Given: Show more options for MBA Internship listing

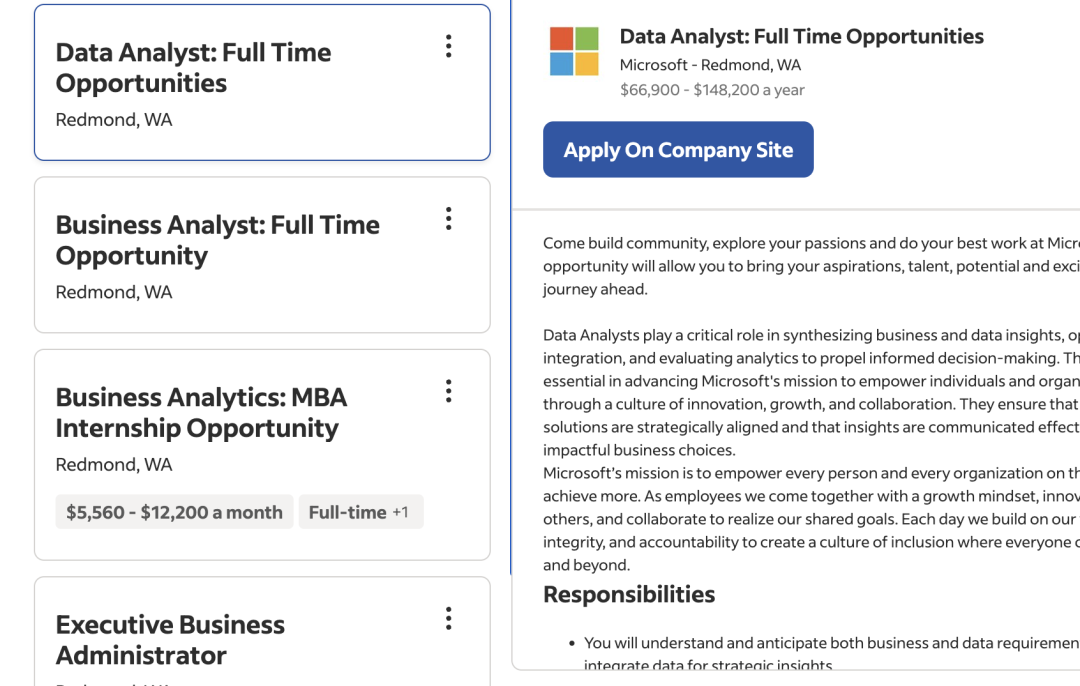Looking at the screenshot, I should coord(448,391).
